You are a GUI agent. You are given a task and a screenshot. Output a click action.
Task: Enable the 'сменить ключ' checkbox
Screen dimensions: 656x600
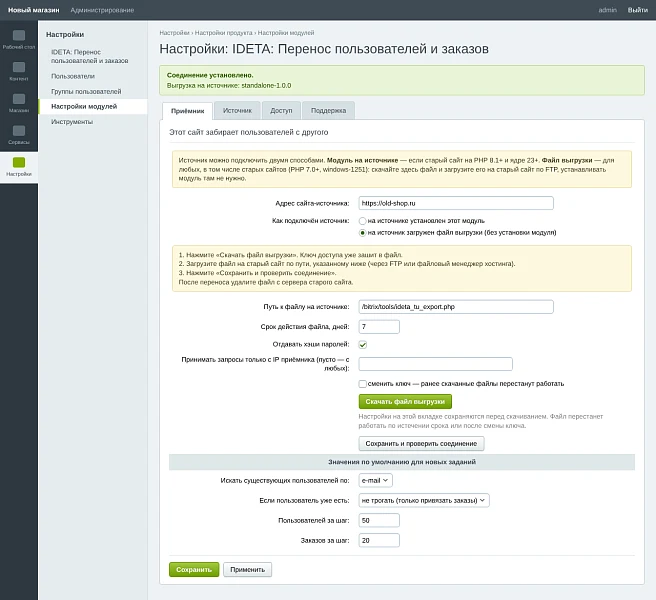tap(363, 384)
